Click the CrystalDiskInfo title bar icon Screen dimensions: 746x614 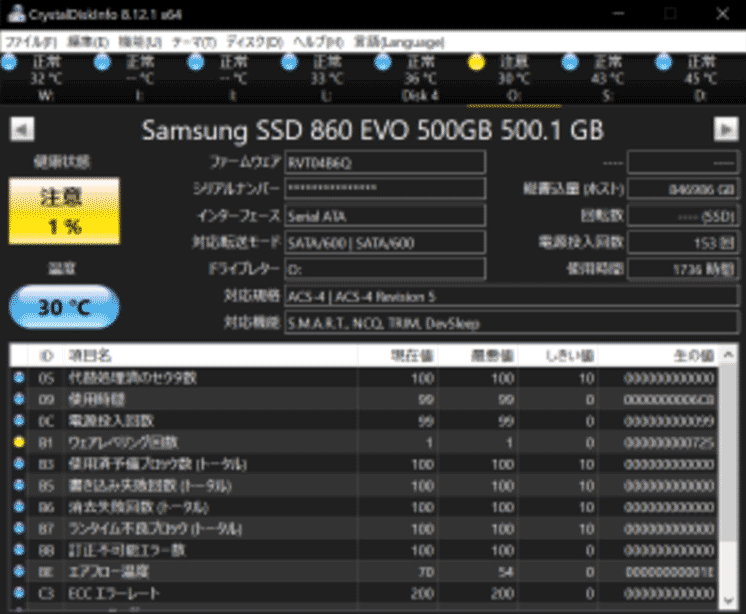tap(16, 13)
